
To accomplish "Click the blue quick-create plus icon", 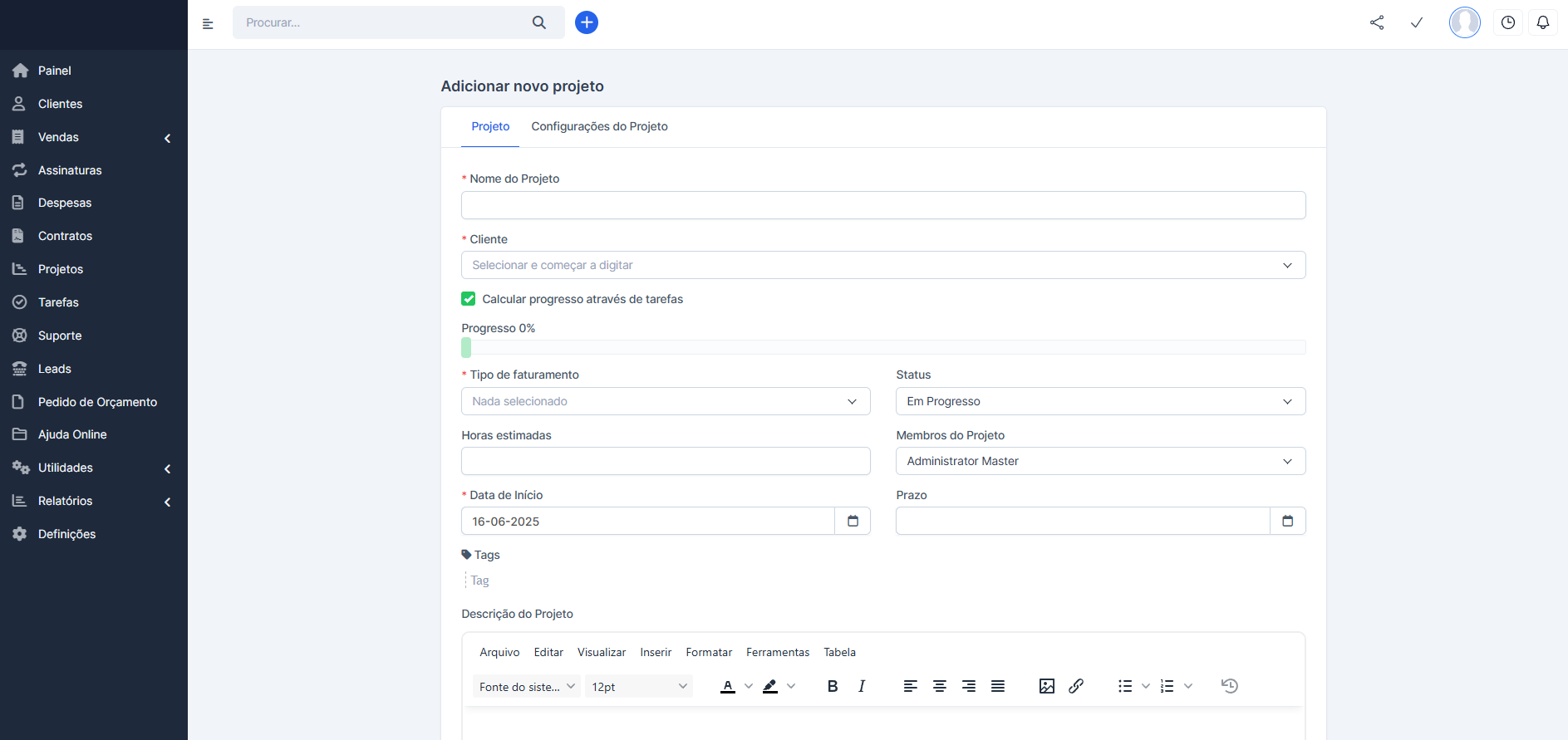I will 586,22.
